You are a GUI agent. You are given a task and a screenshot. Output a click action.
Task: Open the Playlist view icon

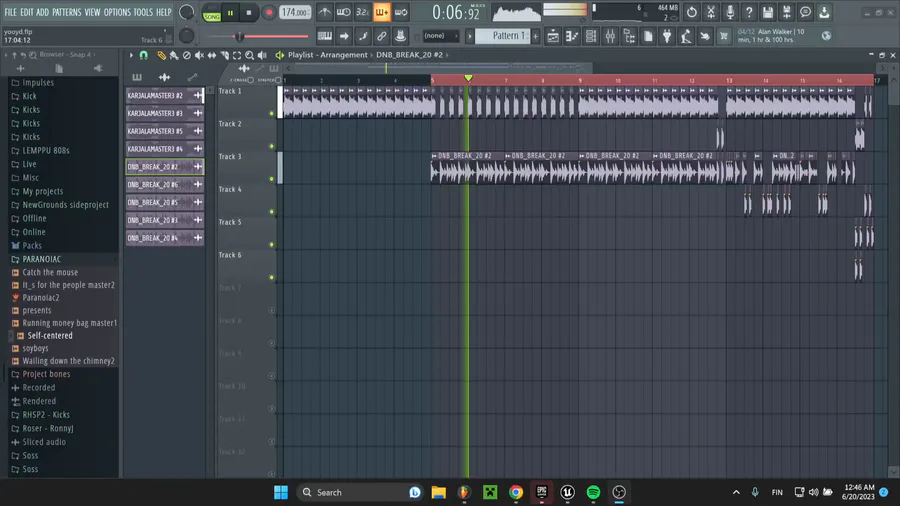pos(553,36)
